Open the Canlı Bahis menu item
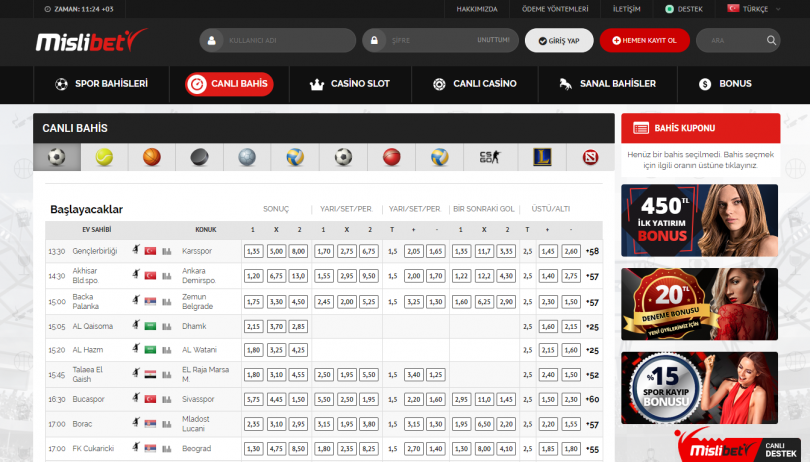This screenshot has width=810, height=462. (229, 84)
